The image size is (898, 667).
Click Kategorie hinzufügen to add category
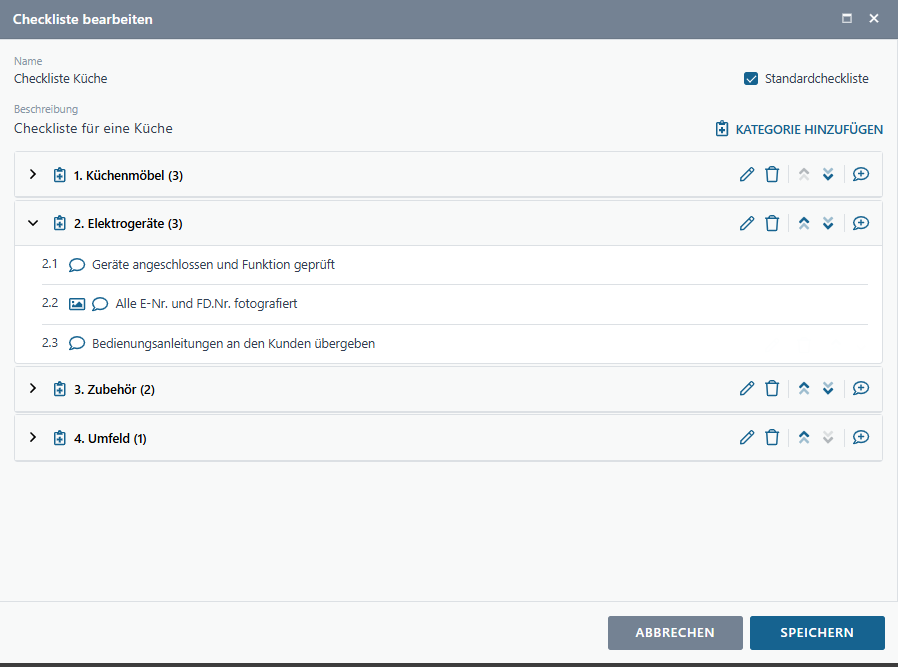click(799, 129)
